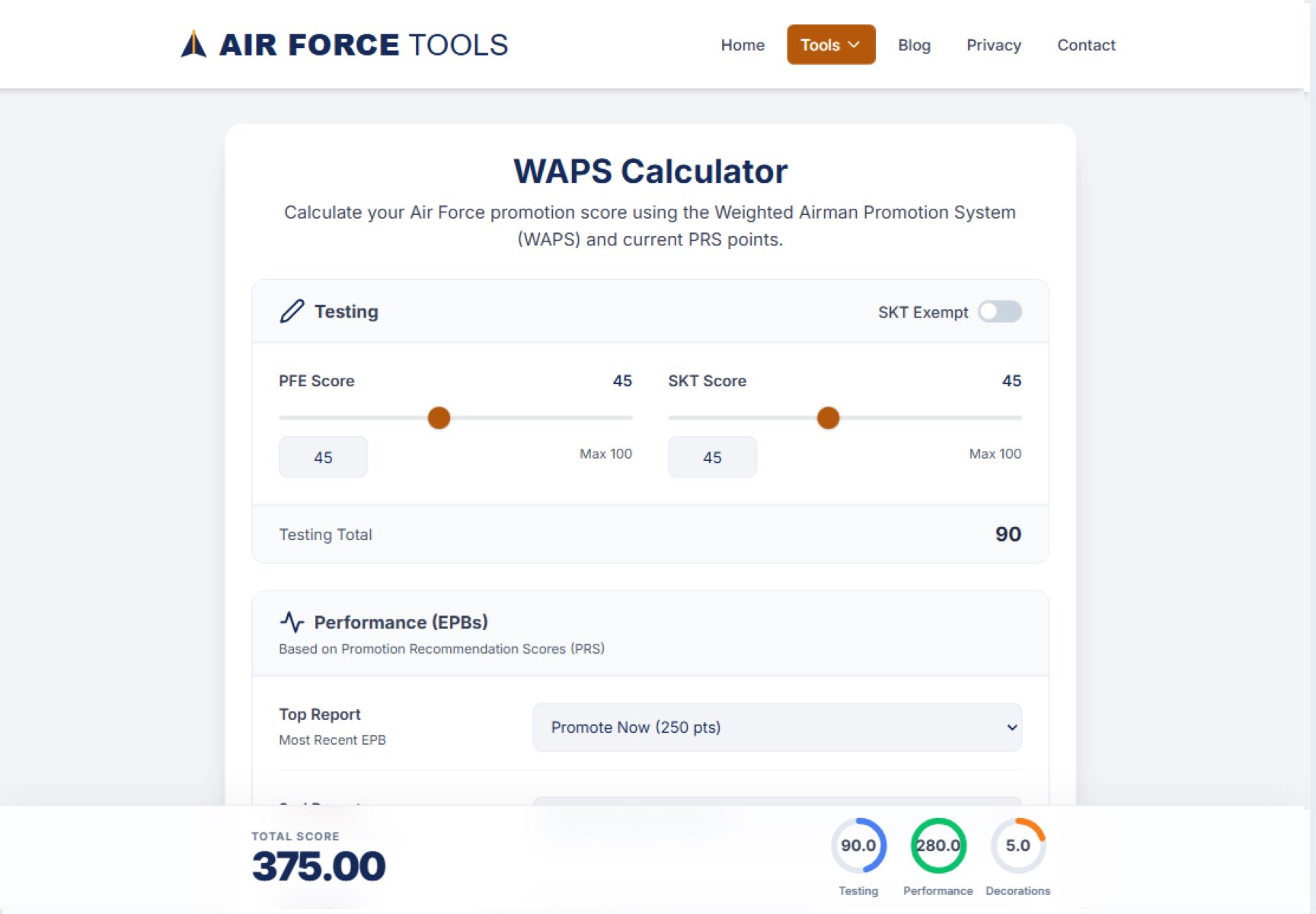1316x914 pixels.
Task: Click the PFE Score input showing 45
Action: pos(323,457)
